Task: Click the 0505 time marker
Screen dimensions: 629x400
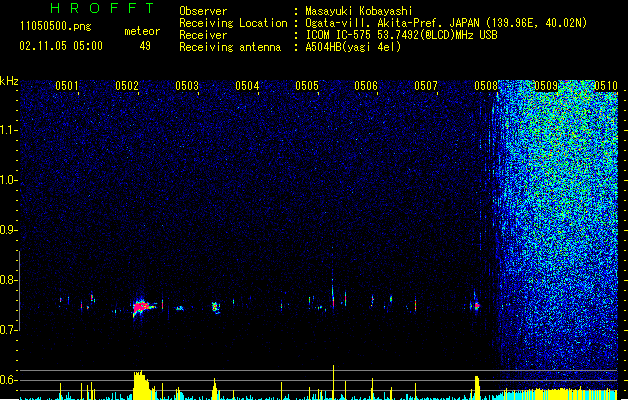Action: tap(307, 86)
